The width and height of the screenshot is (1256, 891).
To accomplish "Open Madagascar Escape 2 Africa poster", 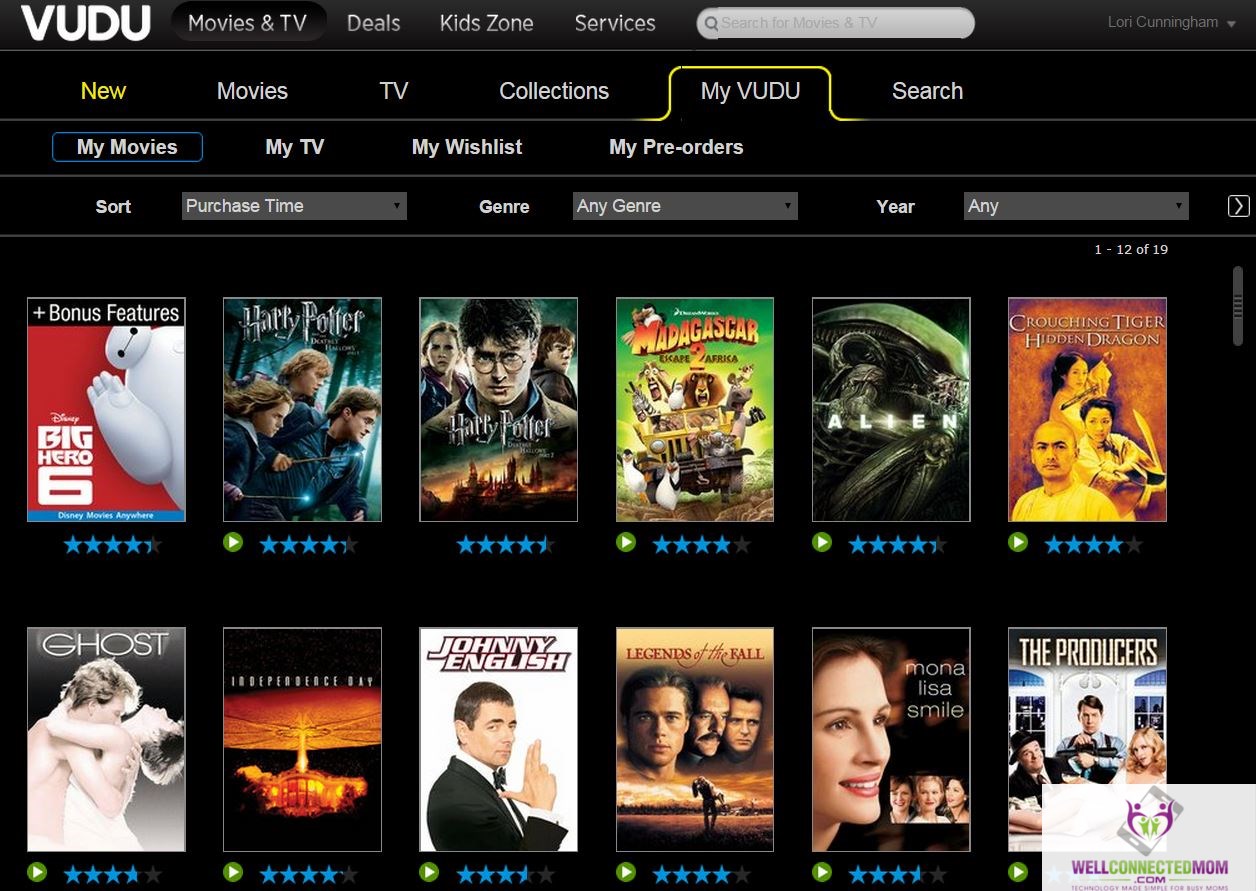I will click(695, 410).
